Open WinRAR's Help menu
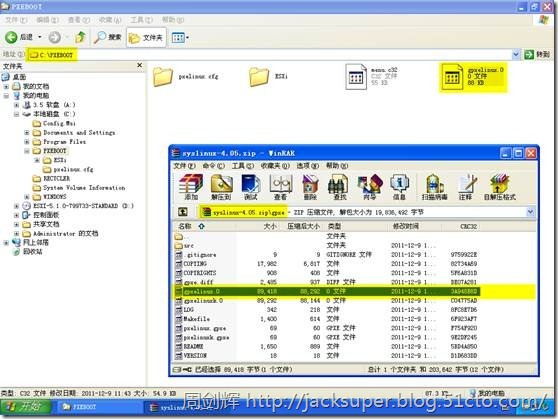This screenshot has height=419, width=558. tap(337, 166)
